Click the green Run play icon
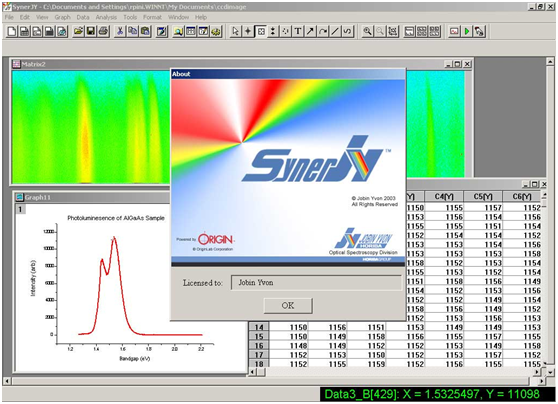558x404 pixels. point(467,32)
